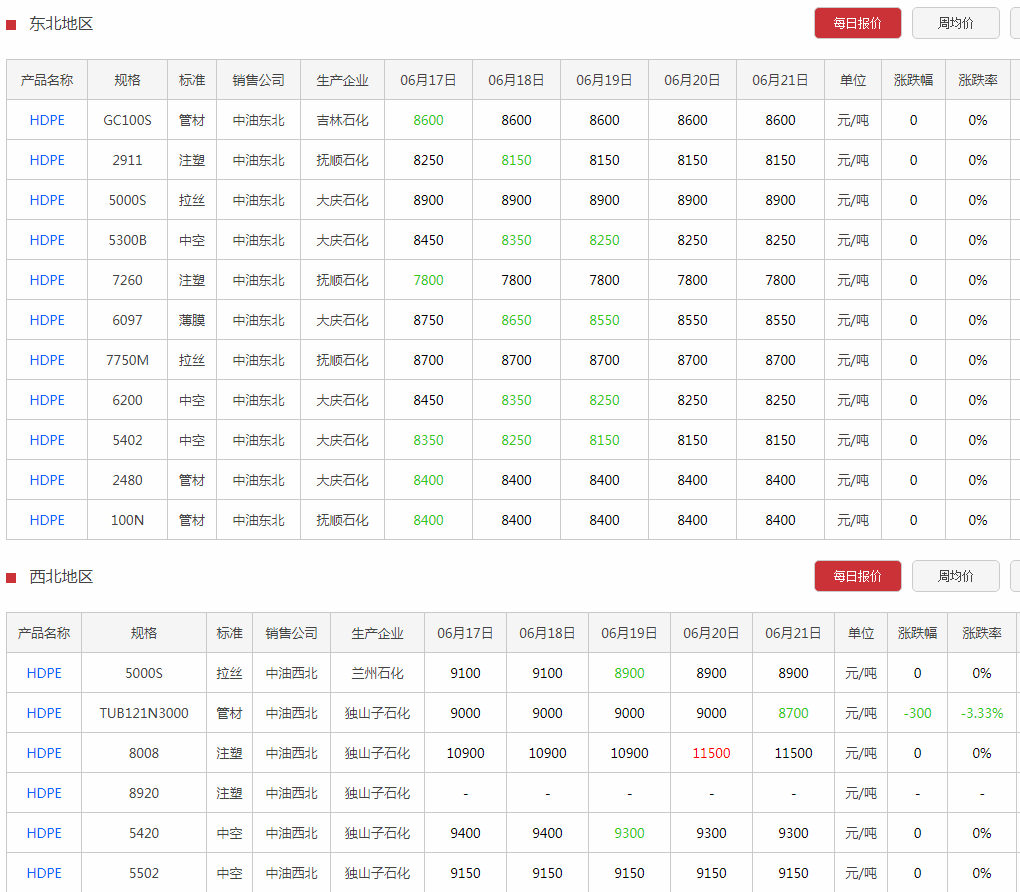Viewport: 1020px width, 892px height.
Task: Click TUB121N3000 specification cell
Action: 144,713
